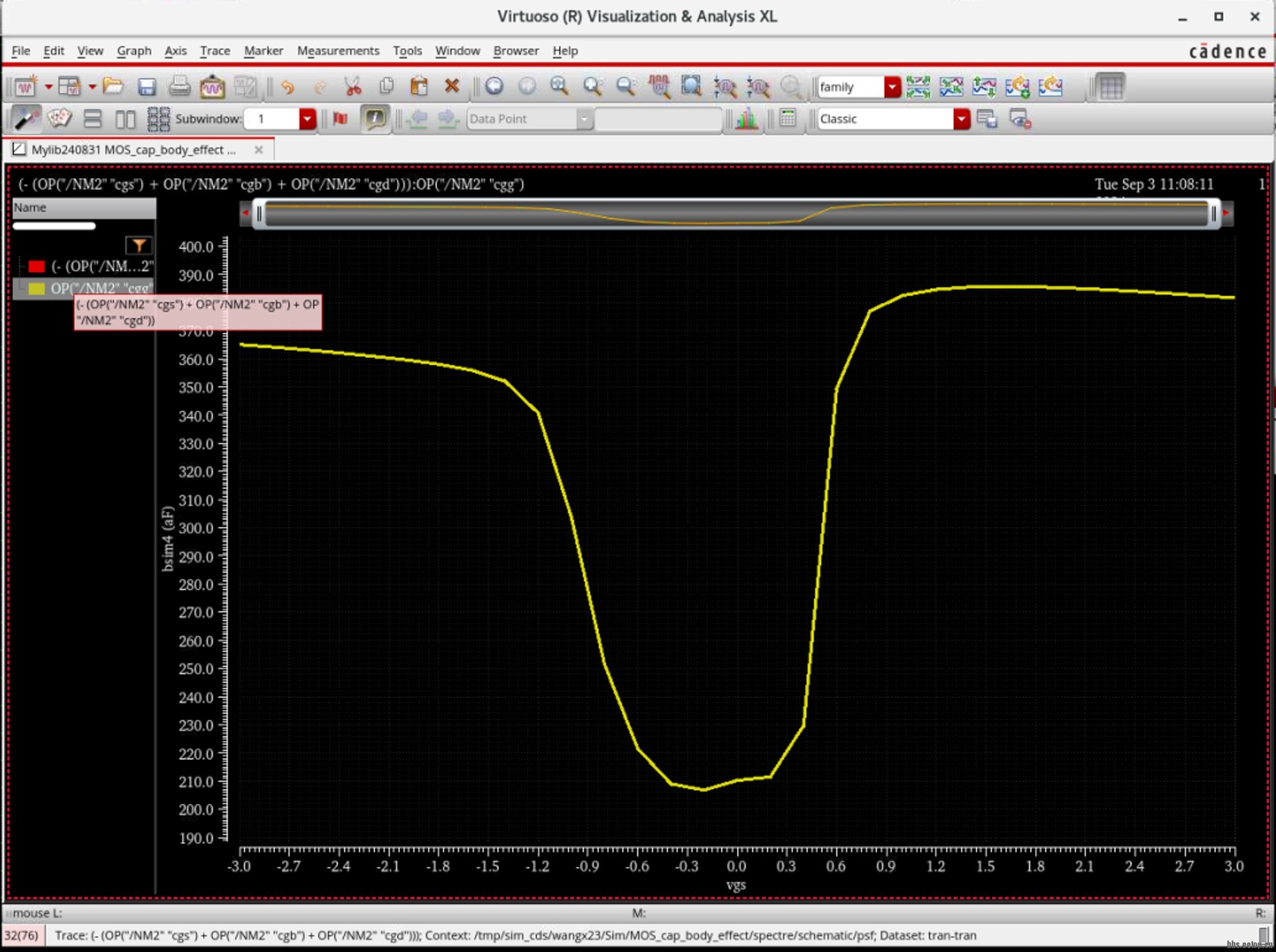The width and height of the screenshot is (1276, 952).
Task: Click the Name column header in legend
Action: (x=84, y=207)
